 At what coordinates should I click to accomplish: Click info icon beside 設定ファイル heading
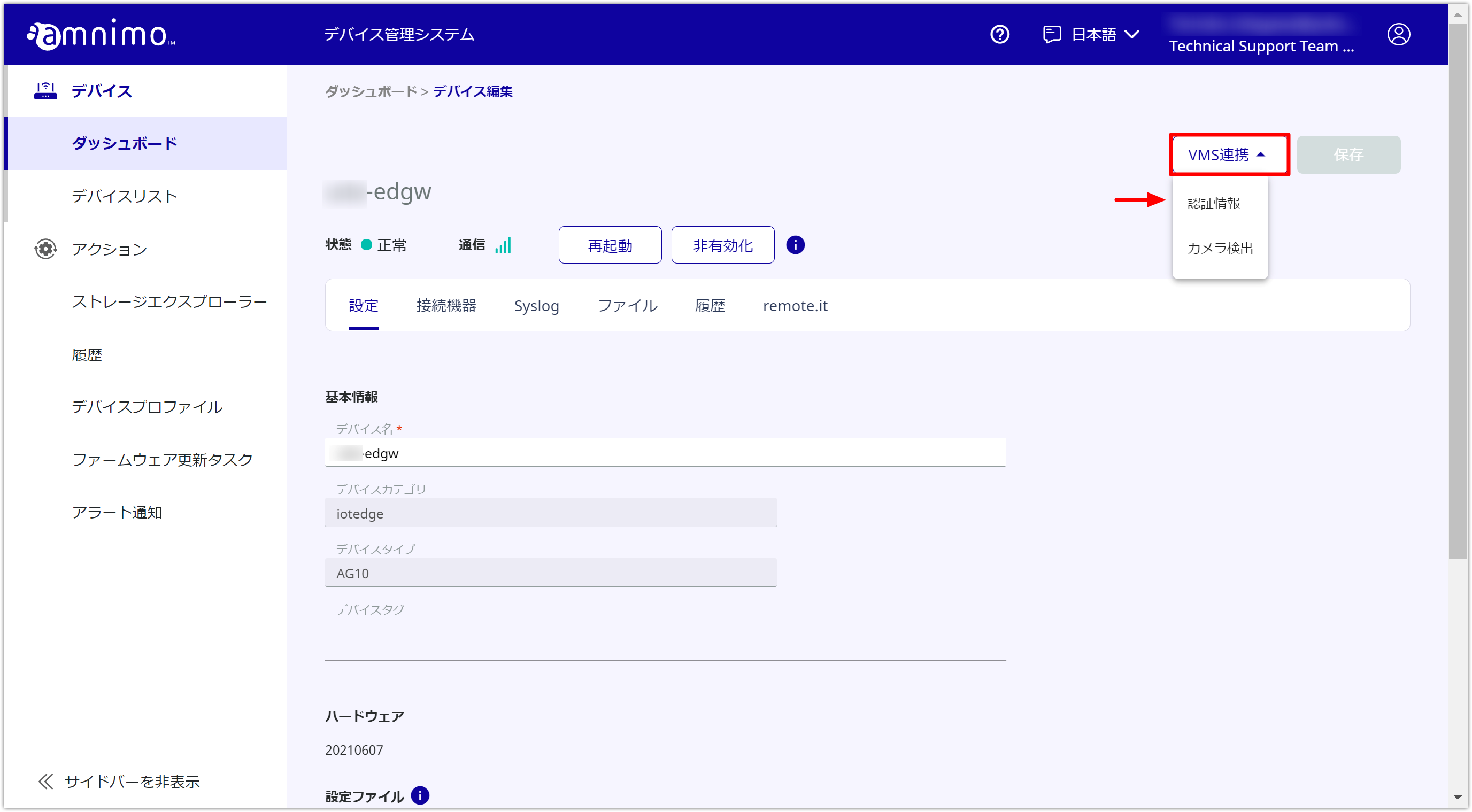pyautogui.click(x=420, y=795)
